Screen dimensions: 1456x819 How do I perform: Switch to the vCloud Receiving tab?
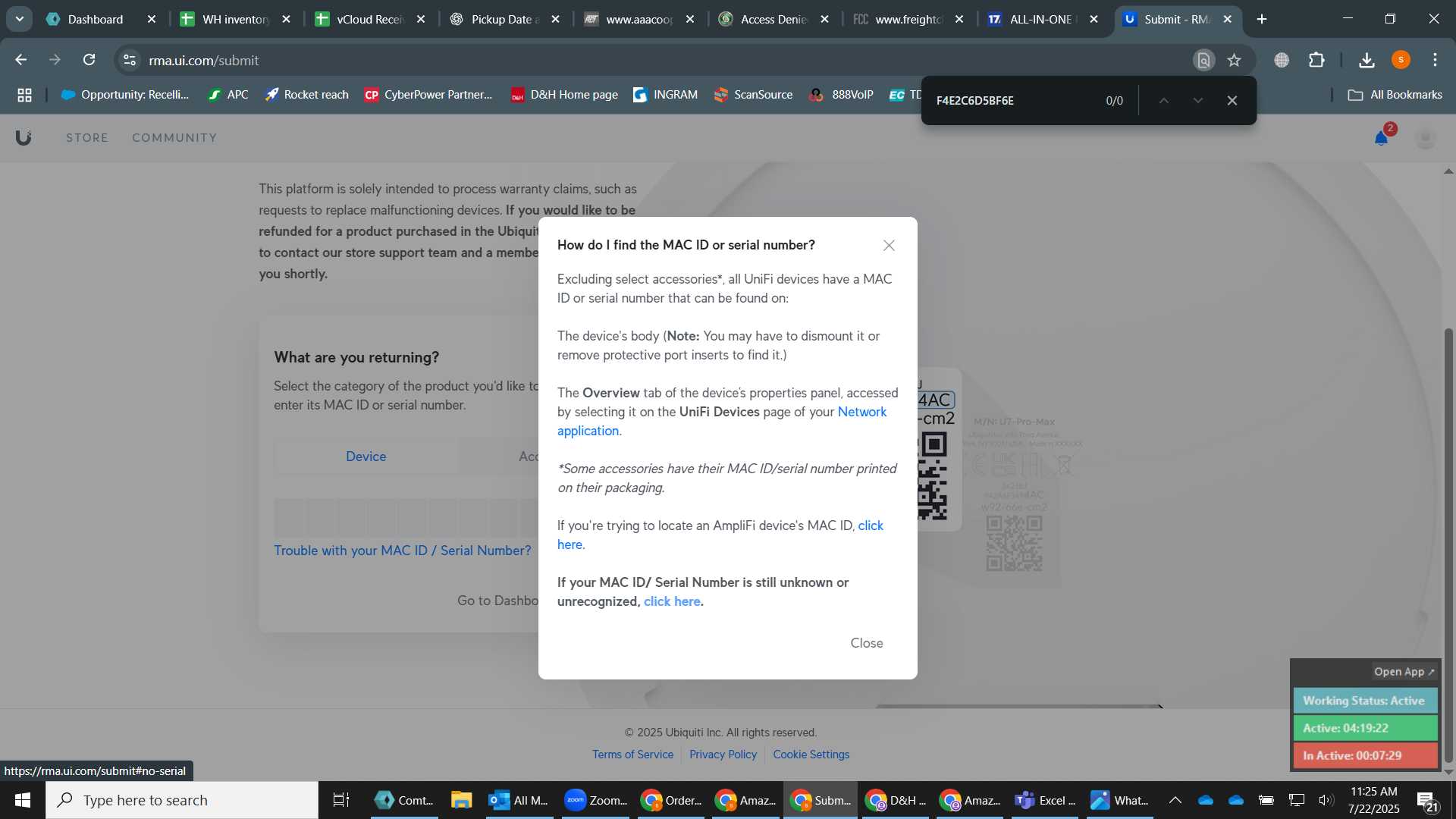pyautogui.click(x=370, y=19)
